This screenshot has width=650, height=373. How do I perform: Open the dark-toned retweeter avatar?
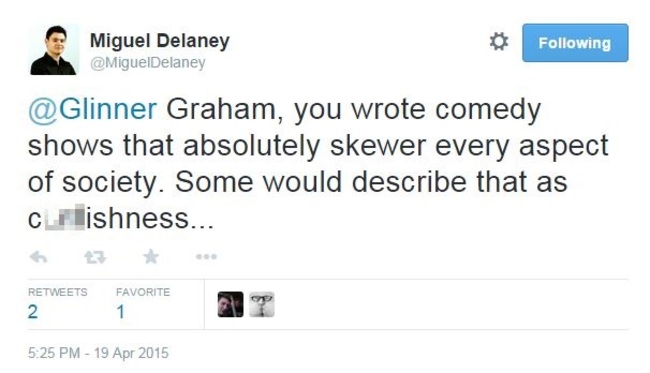230,304
